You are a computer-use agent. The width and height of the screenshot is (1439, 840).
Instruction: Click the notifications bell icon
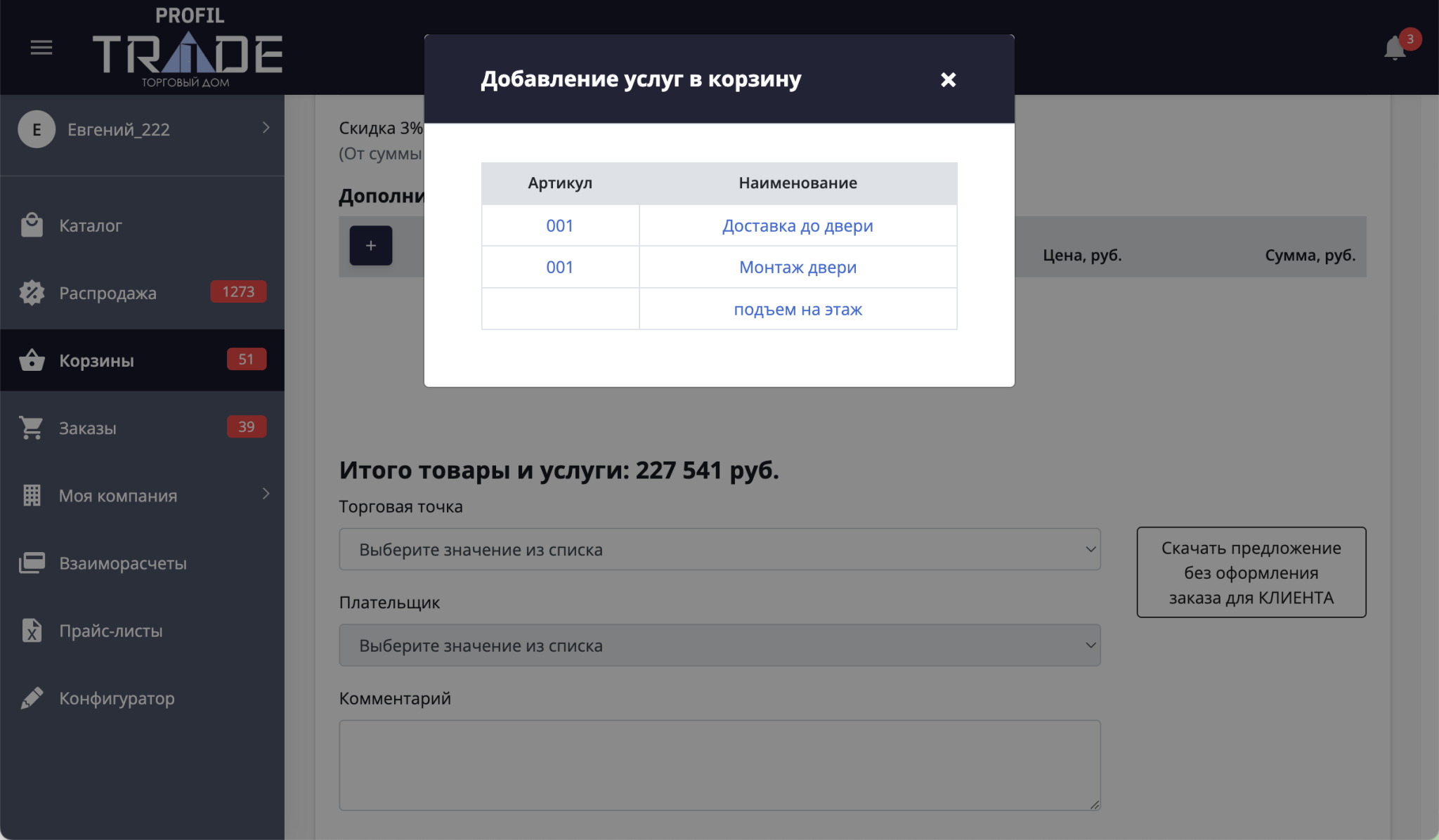pyautogui.click(x=1395, y=48)
